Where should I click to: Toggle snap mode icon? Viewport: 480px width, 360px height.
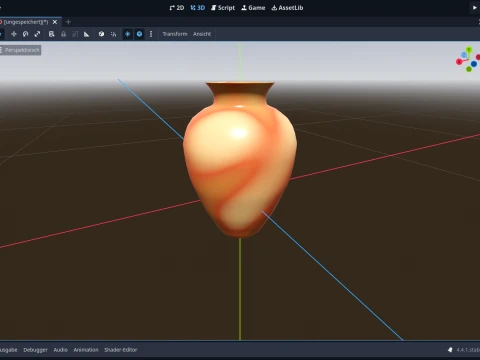click(x=113, y=34)
